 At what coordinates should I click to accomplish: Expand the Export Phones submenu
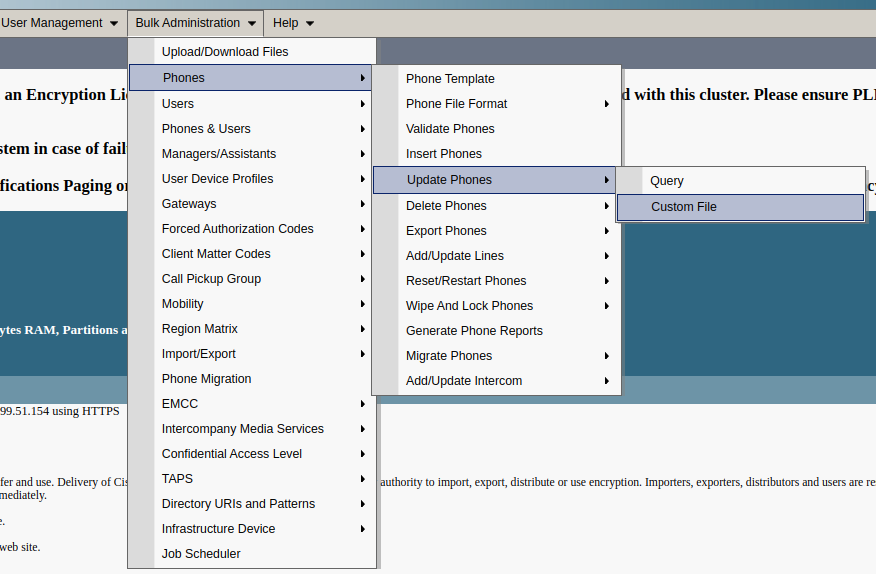point(446,231)
